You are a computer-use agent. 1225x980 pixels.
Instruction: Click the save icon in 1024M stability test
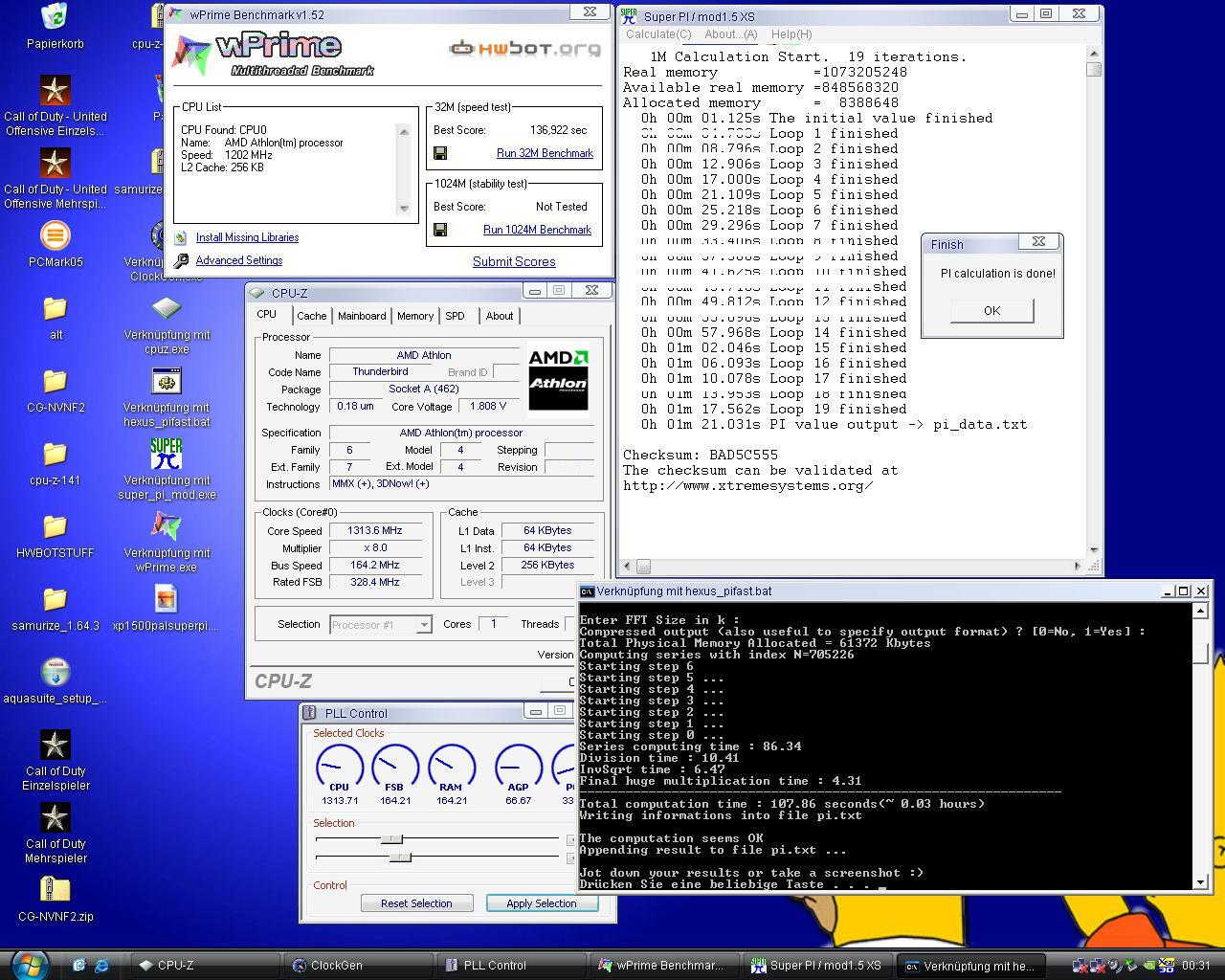coord(440,230)
